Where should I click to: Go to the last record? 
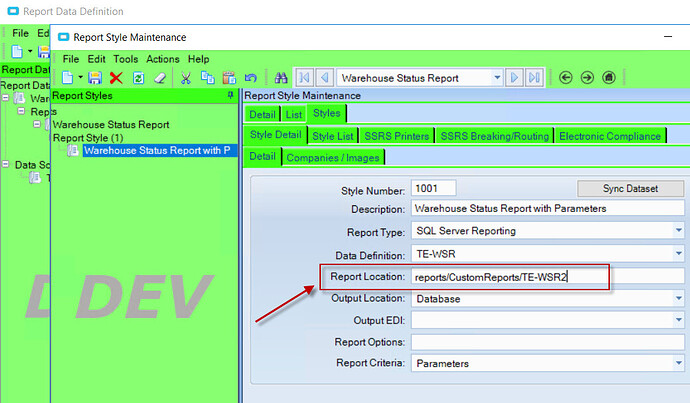pyautogui.click(x=535, y=78)
